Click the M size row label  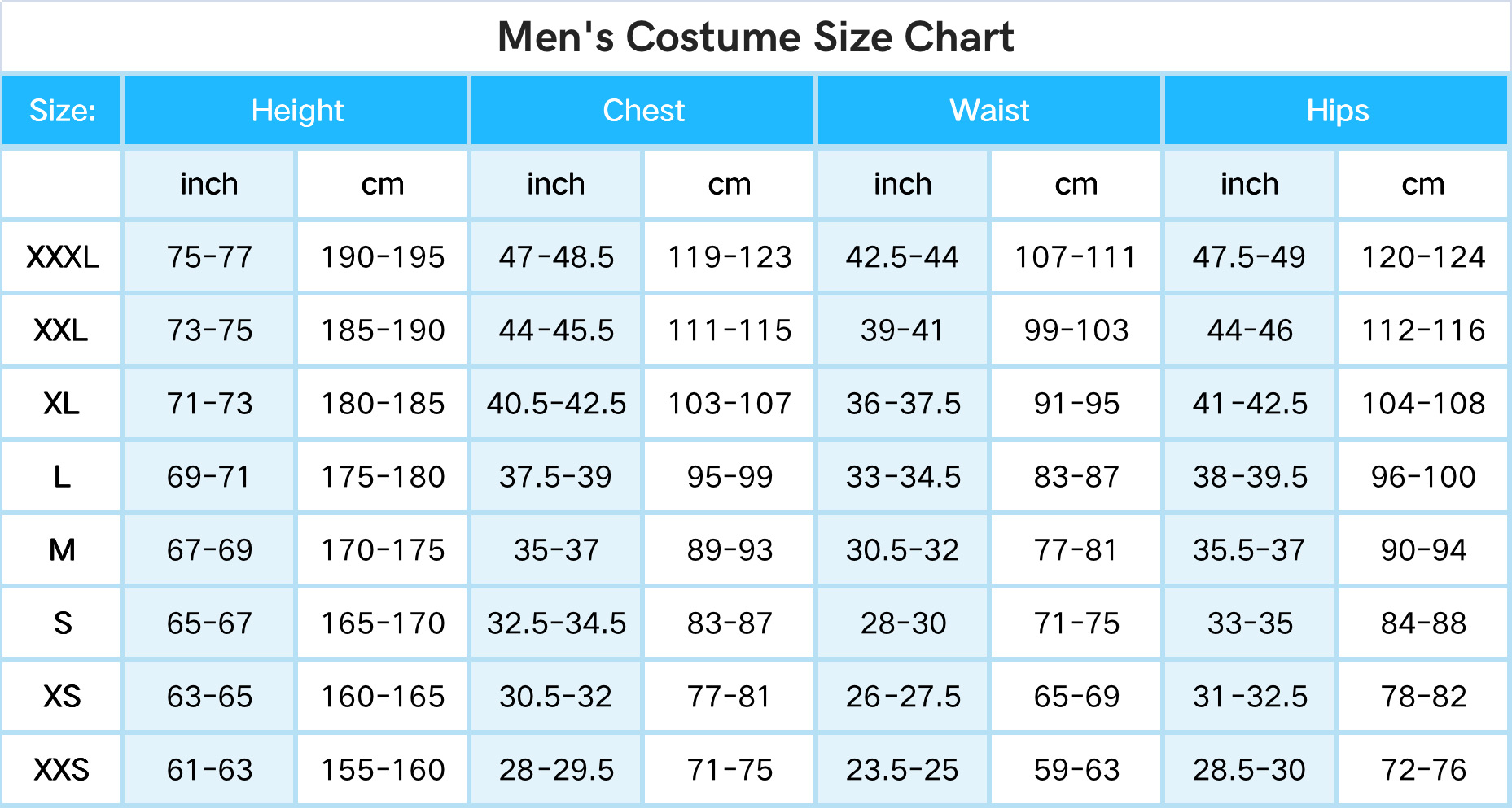(62, 550)
